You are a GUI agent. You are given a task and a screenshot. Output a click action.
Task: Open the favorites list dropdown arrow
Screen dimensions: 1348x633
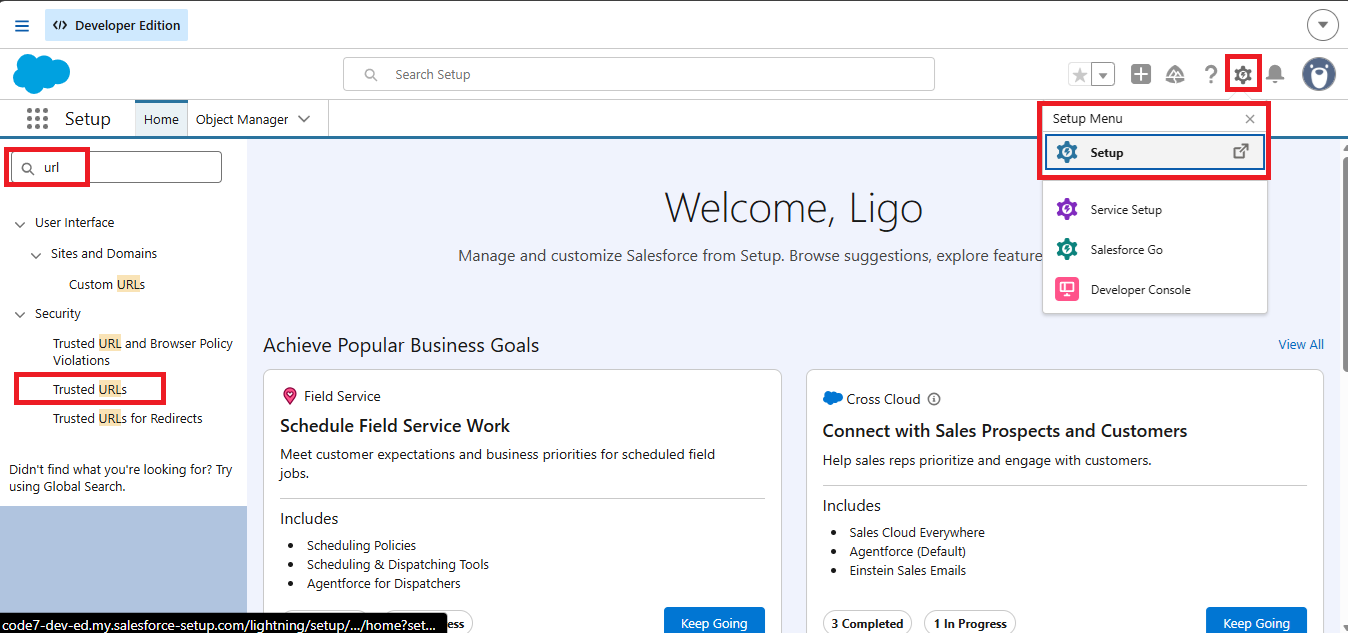[1103, 74]
